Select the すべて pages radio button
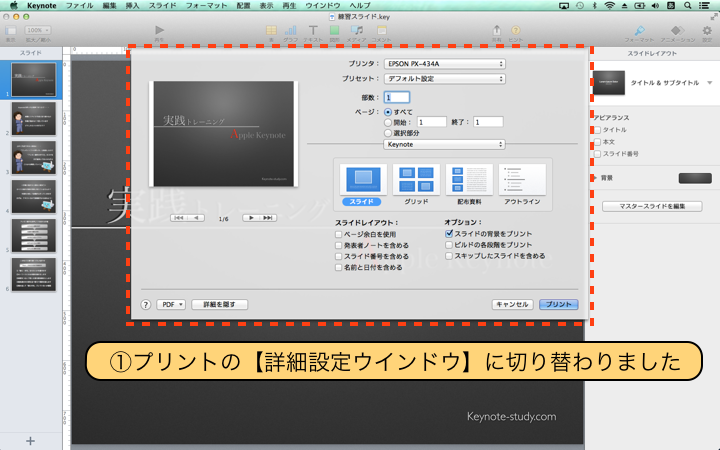720x450 pixels. (x=388, y=112)
